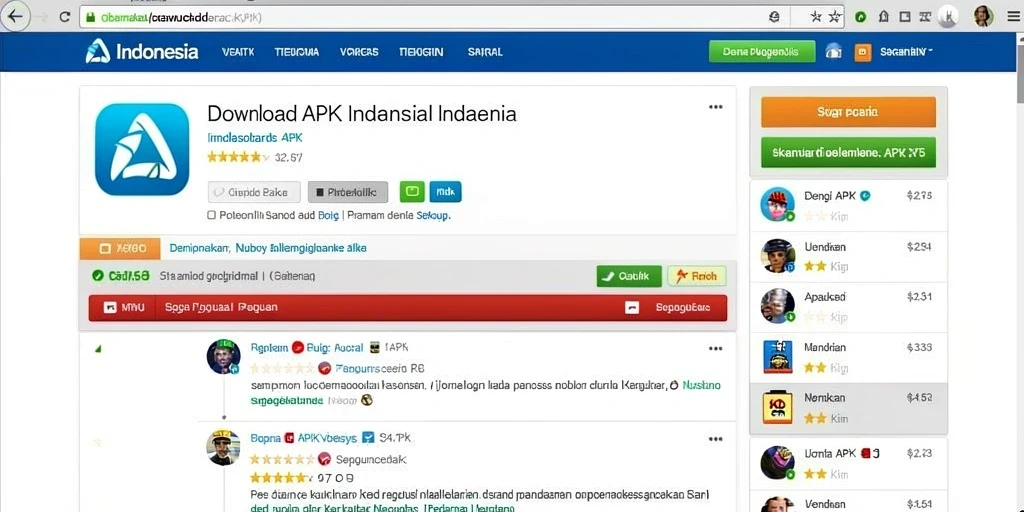Viewport: 1024px width, 512px height.
Task: Click the browser back arrow button
Action: [16, 17]
